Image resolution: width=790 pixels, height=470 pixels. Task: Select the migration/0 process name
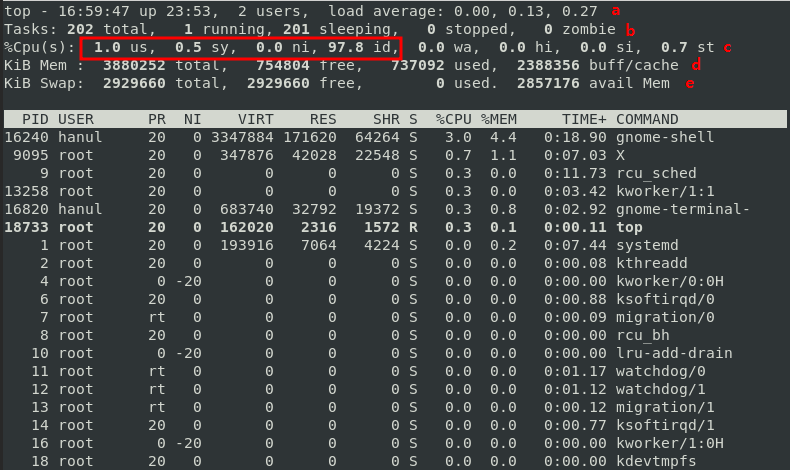665,317
